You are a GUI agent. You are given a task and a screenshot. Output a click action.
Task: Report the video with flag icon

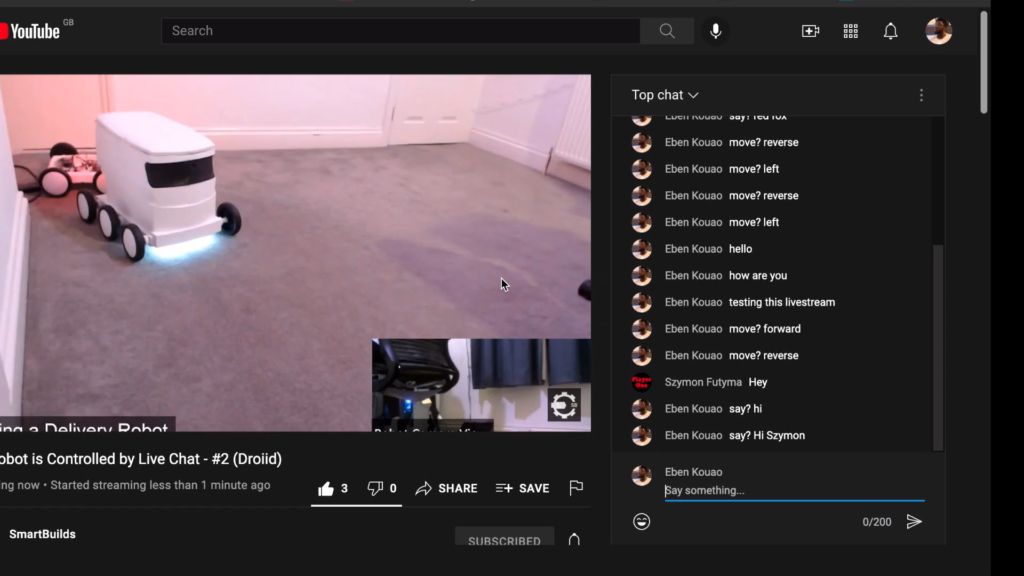tap(576, 488)
